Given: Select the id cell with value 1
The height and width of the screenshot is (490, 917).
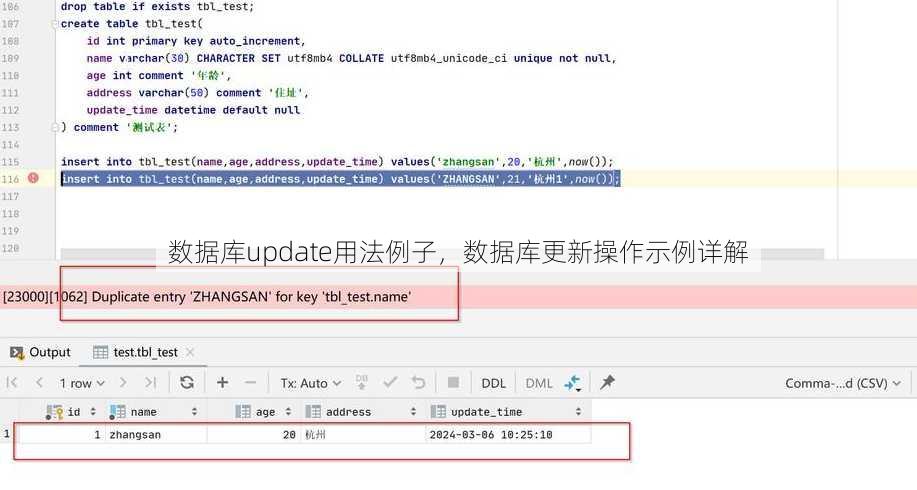Looking at the screenshot, I should tap(62, 435).
